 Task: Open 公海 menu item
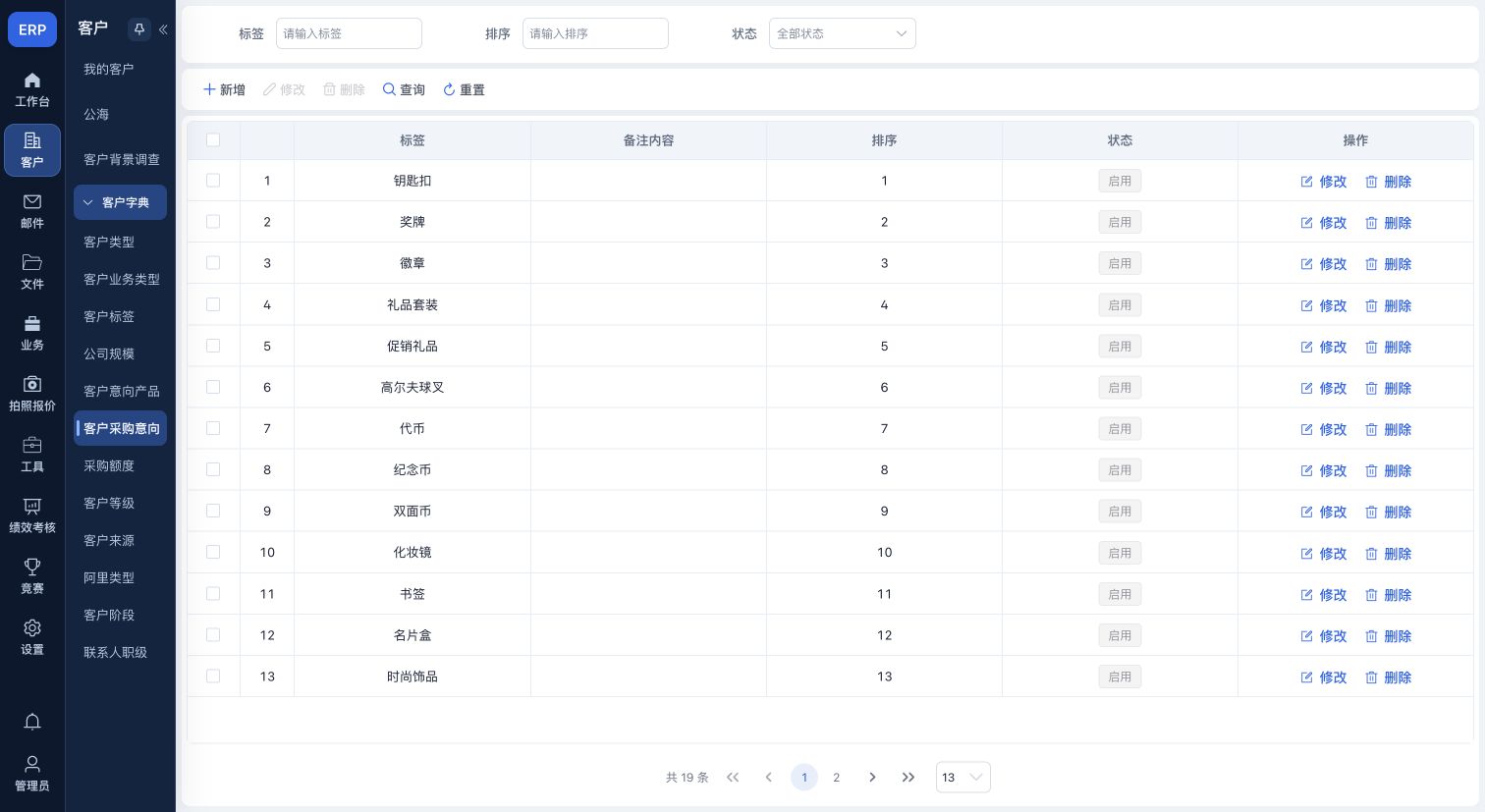(96, 114)
